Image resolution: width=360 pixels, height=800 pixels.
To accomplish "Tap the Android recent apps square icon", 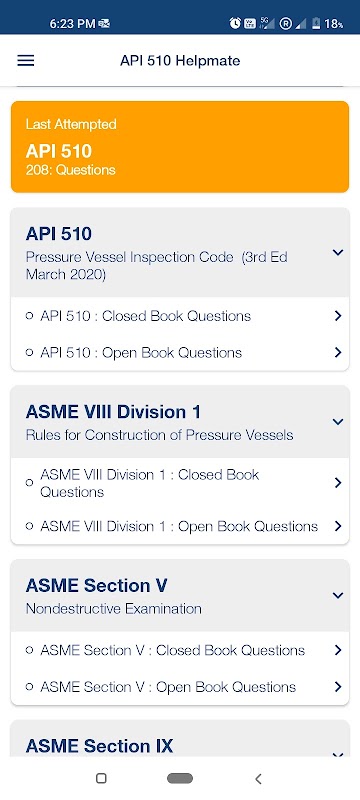I will tap(101, 778).
